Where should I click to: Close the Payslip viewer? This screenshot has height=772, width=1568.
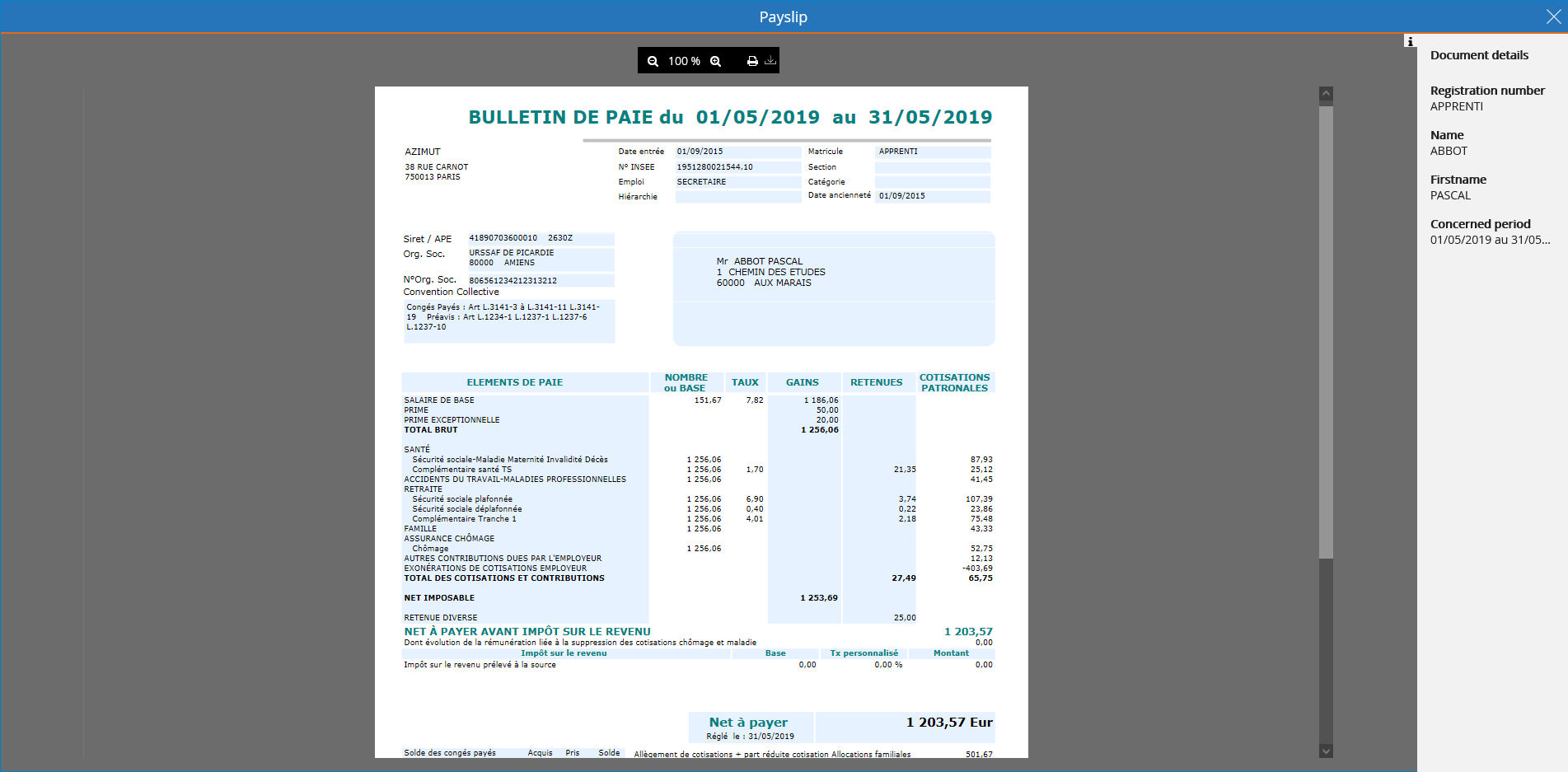pos(1554,16)
